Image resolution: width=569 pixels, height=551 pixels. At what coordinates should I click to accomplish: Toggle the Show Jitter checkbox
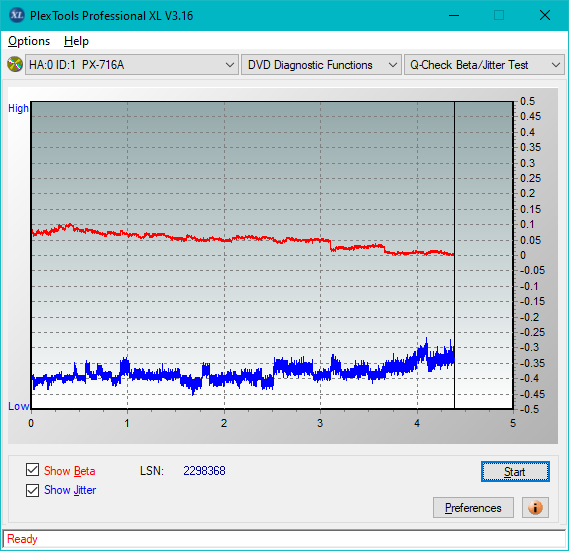tap(32, 490)
